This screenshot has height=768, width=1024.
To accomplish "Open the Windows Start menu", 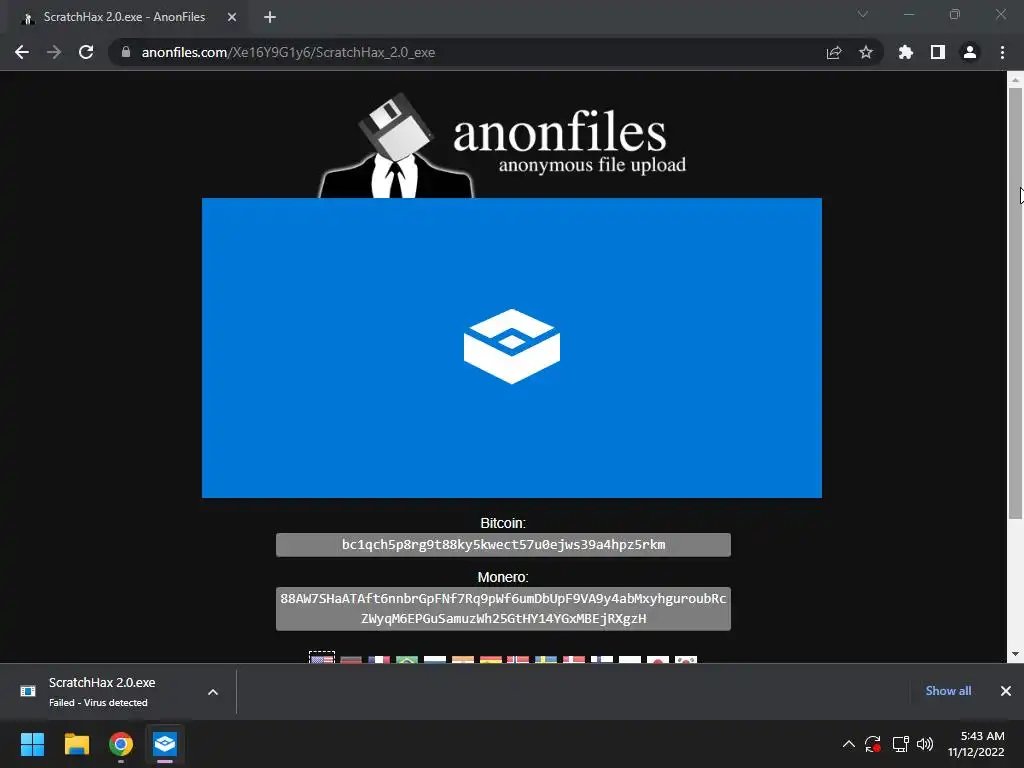I will pyautogui.click(x=32, y=744).
